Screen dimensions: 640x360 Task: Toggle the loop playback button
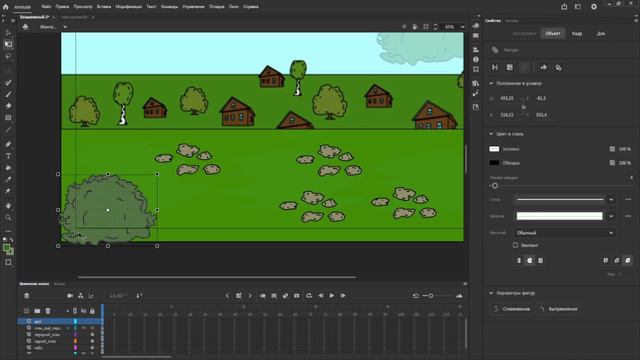tap(309, 296)
